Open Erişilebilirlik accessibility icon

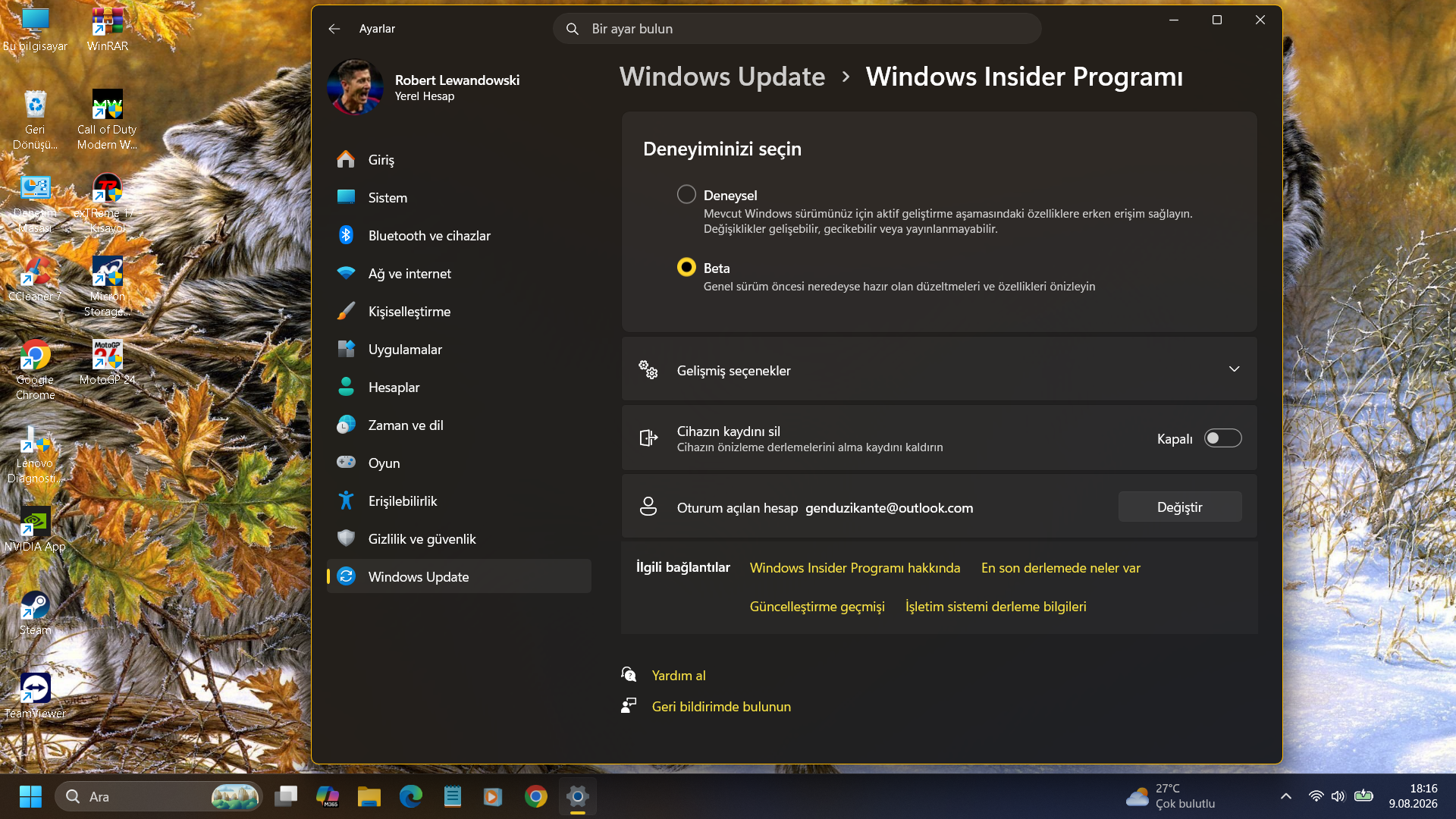[x=346, y=500]
